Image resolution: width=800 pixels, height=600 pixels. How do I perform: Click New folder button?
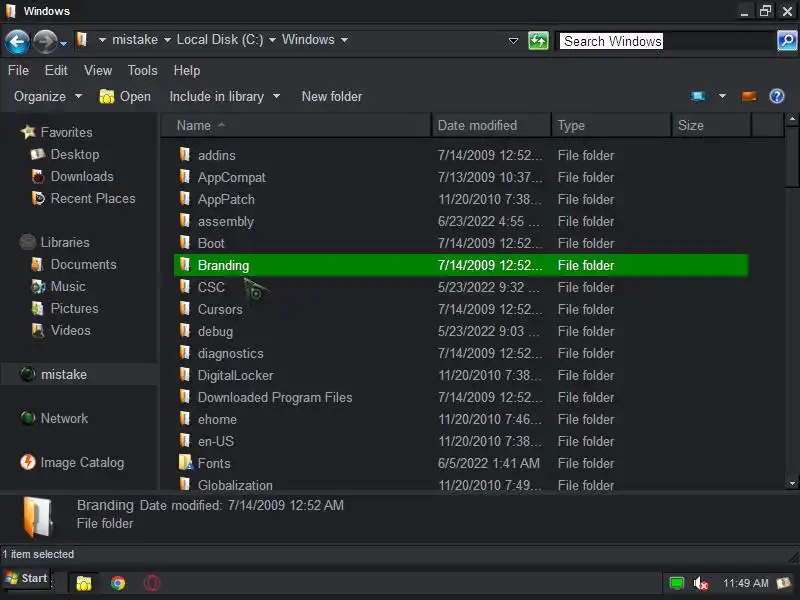(x=332, y=96)
